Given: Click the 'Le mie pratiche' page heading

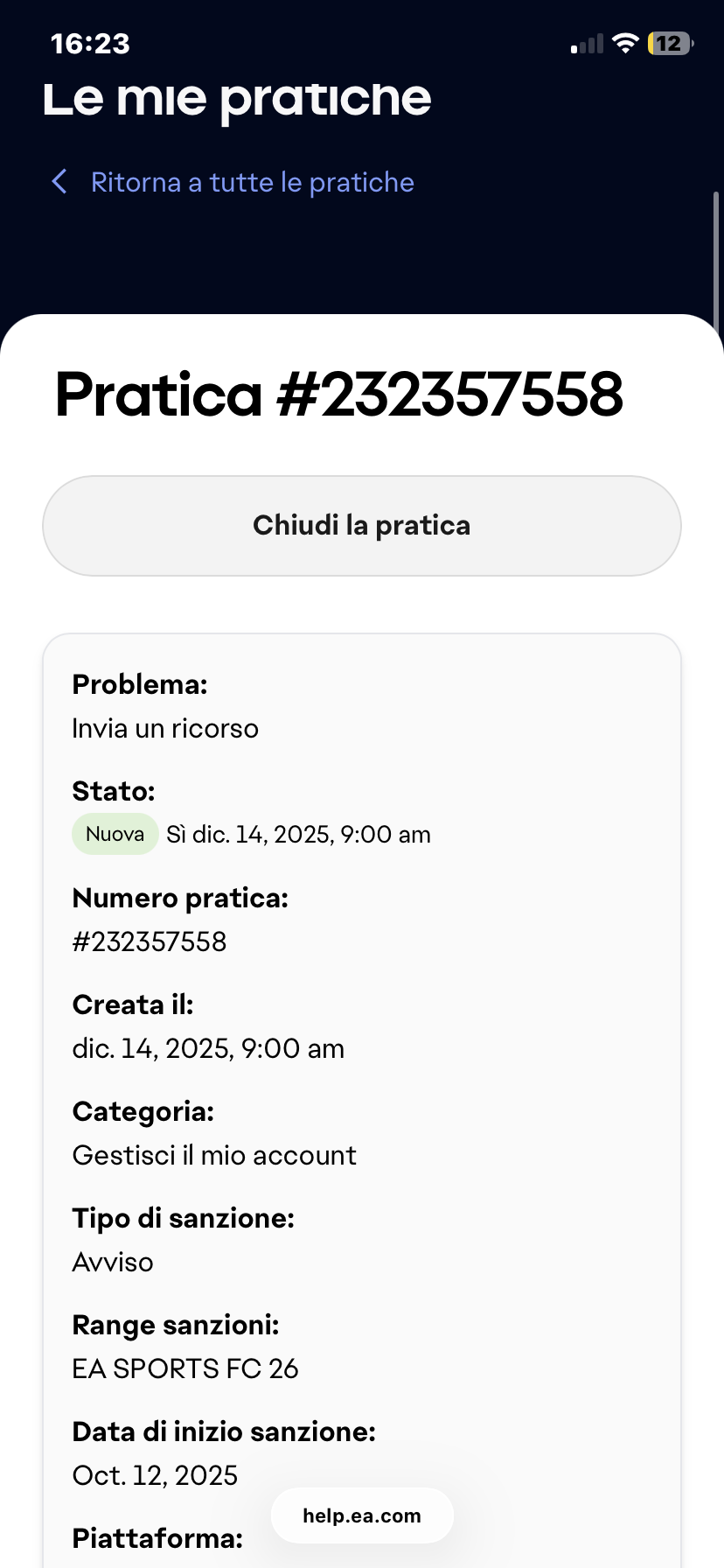Looking at the screenshot, I should click(x=237, y=98).
